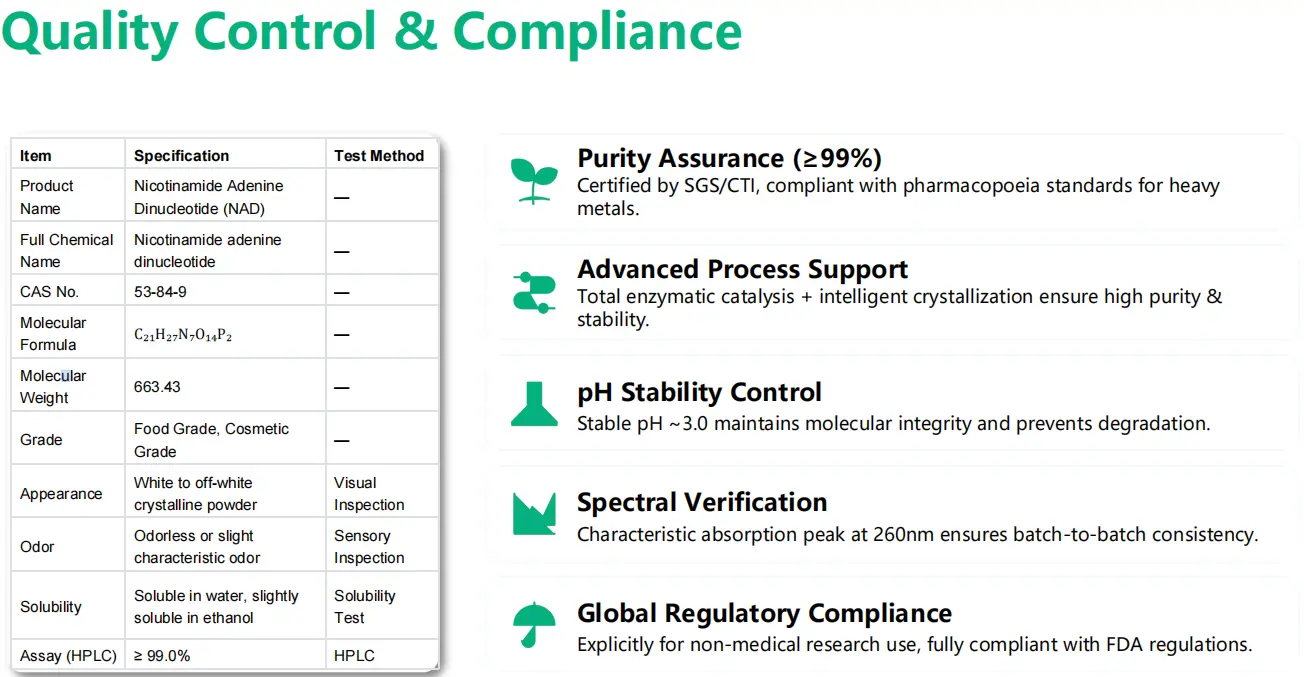Click the umbrella icon beside Global Regulatory Compliance
This screenshot has height=677, width=1304.
click(x=534, y=625)
